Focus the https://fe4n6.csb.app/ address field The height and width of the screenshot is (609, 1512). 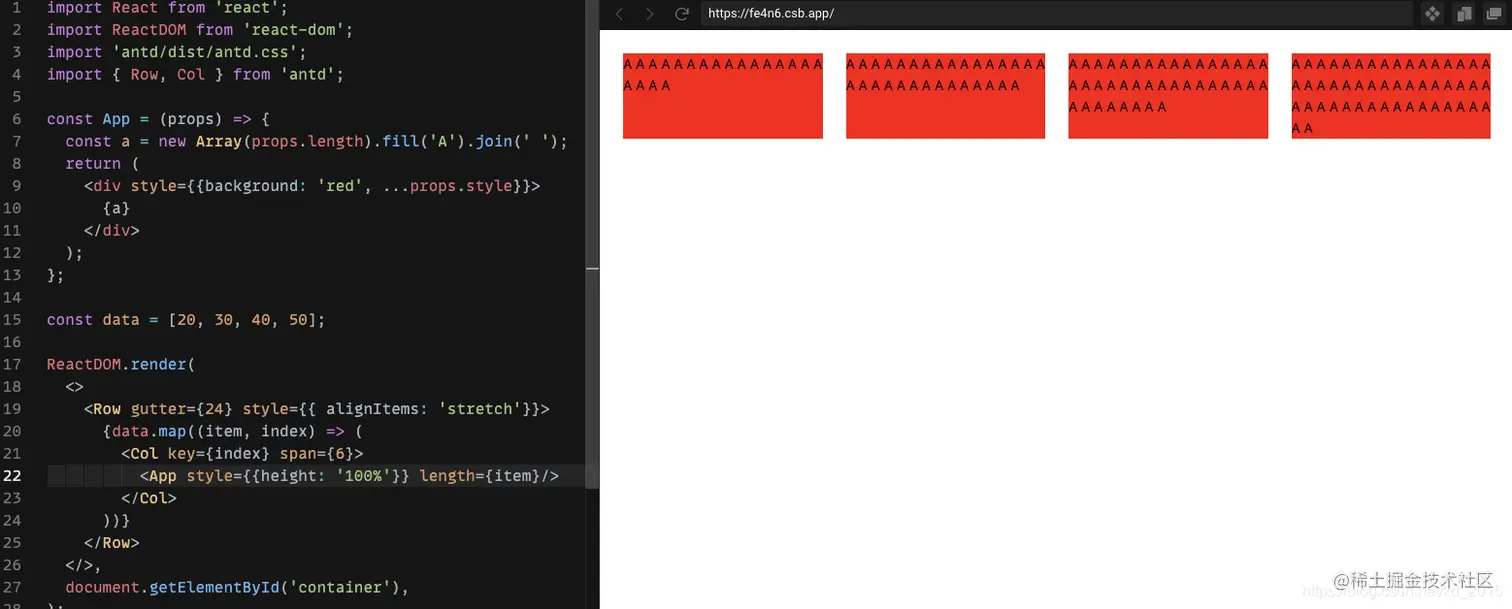(x=1056, y=14)
